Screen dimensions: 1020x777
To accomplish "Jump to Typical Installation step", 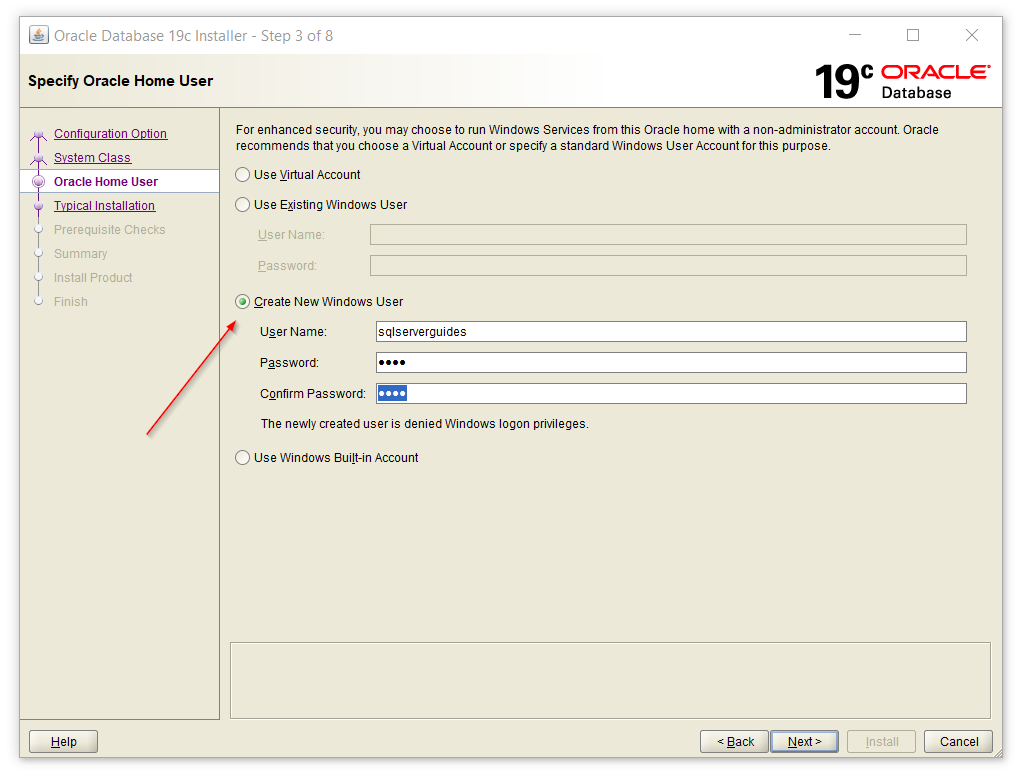I will pos(104,206).
